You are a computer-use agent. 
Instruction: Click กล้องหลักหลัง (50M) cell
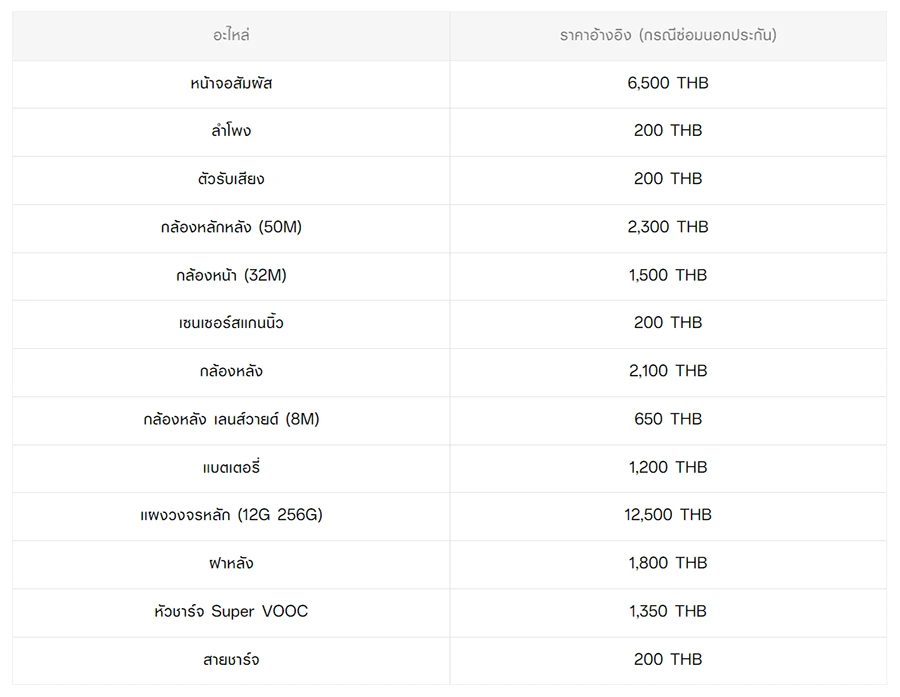(x=231, y=228)
